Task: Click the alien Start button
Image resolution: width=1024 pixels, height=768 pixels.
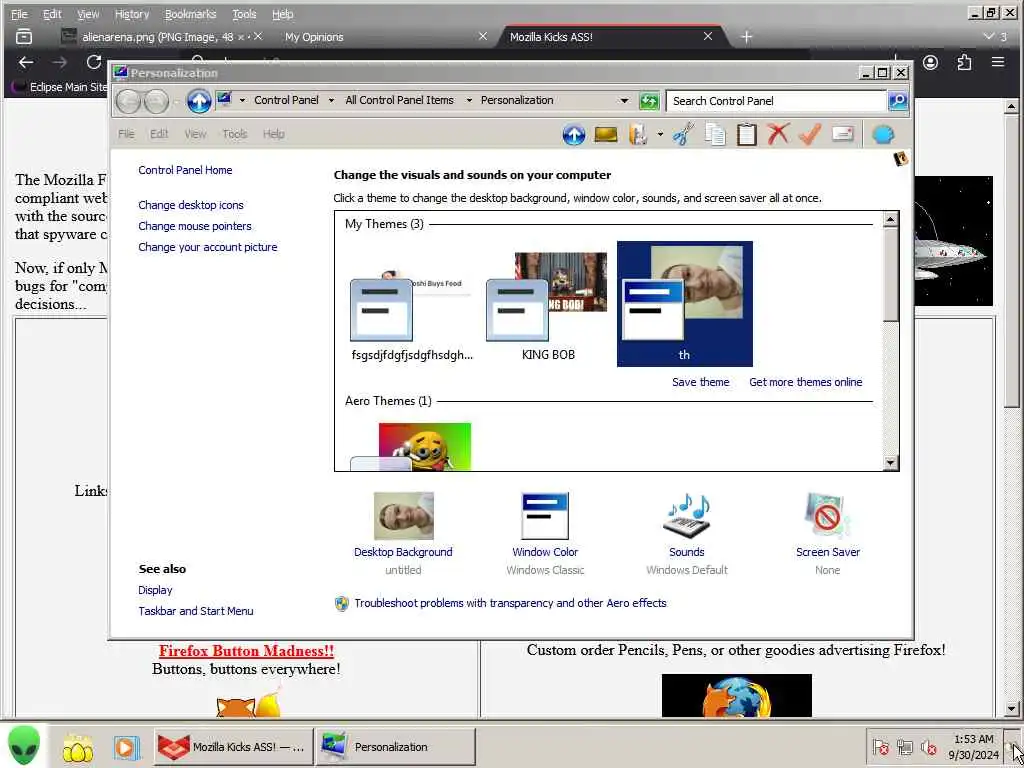Action: (x=24, y=746)
